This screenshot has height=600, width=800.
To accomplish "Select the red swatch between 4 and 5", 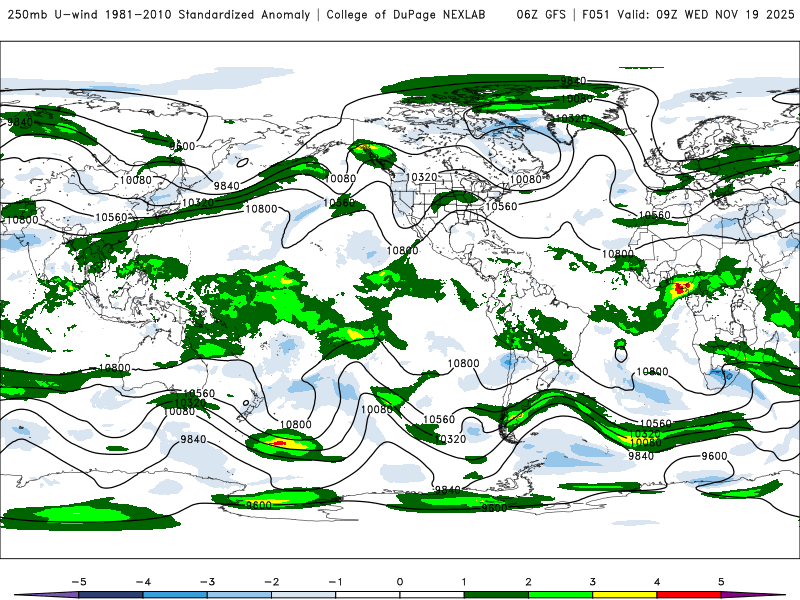I will 689,595.
